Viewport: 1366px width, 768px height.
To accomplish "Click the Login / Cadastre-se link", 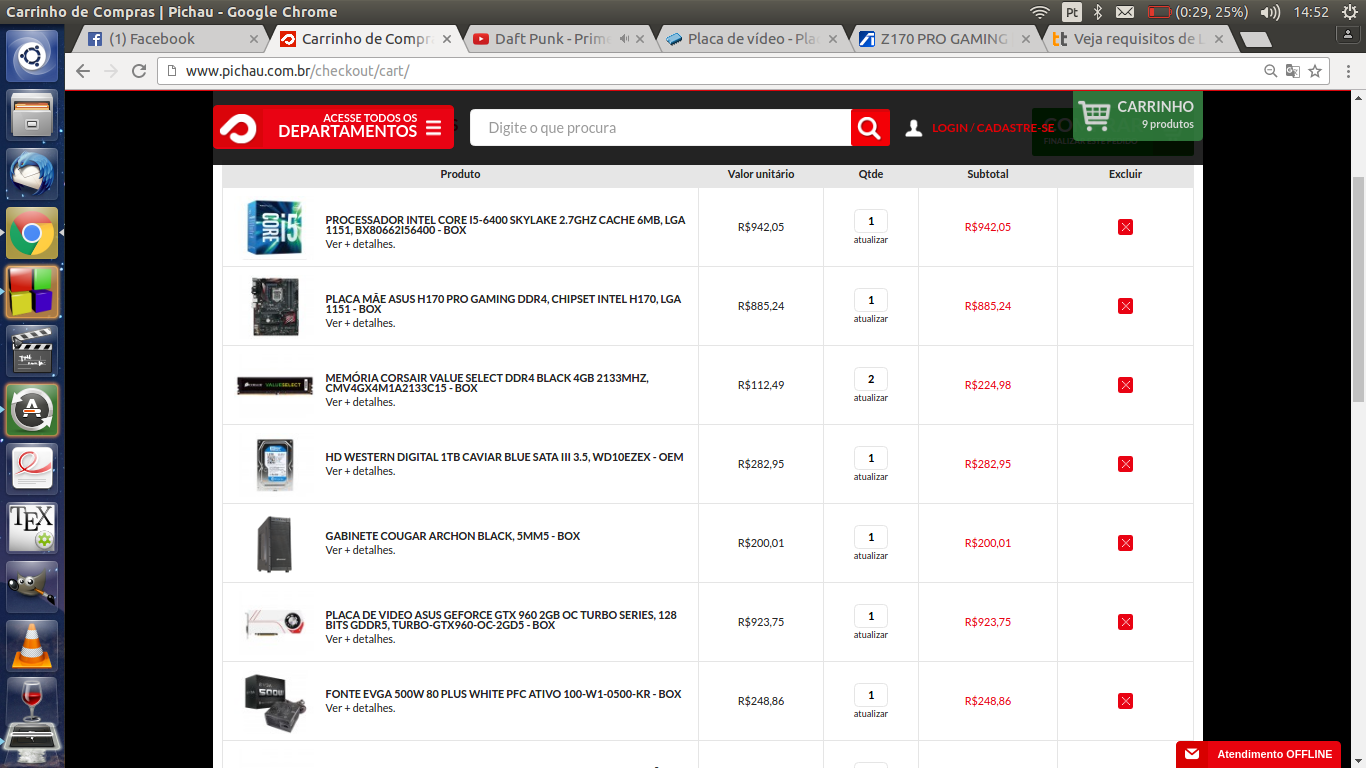I will click(993, 128).
